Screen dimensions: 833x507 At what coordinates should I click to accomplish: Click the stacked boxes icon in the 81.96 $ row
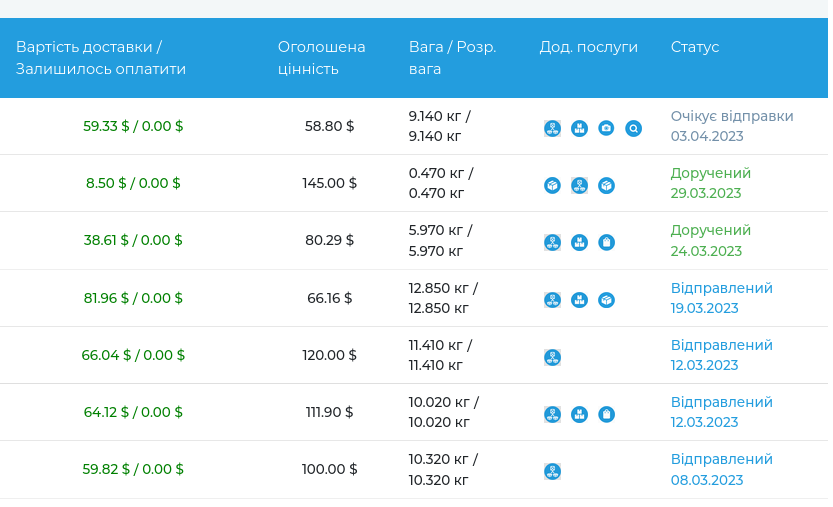(x=579, y=299)
